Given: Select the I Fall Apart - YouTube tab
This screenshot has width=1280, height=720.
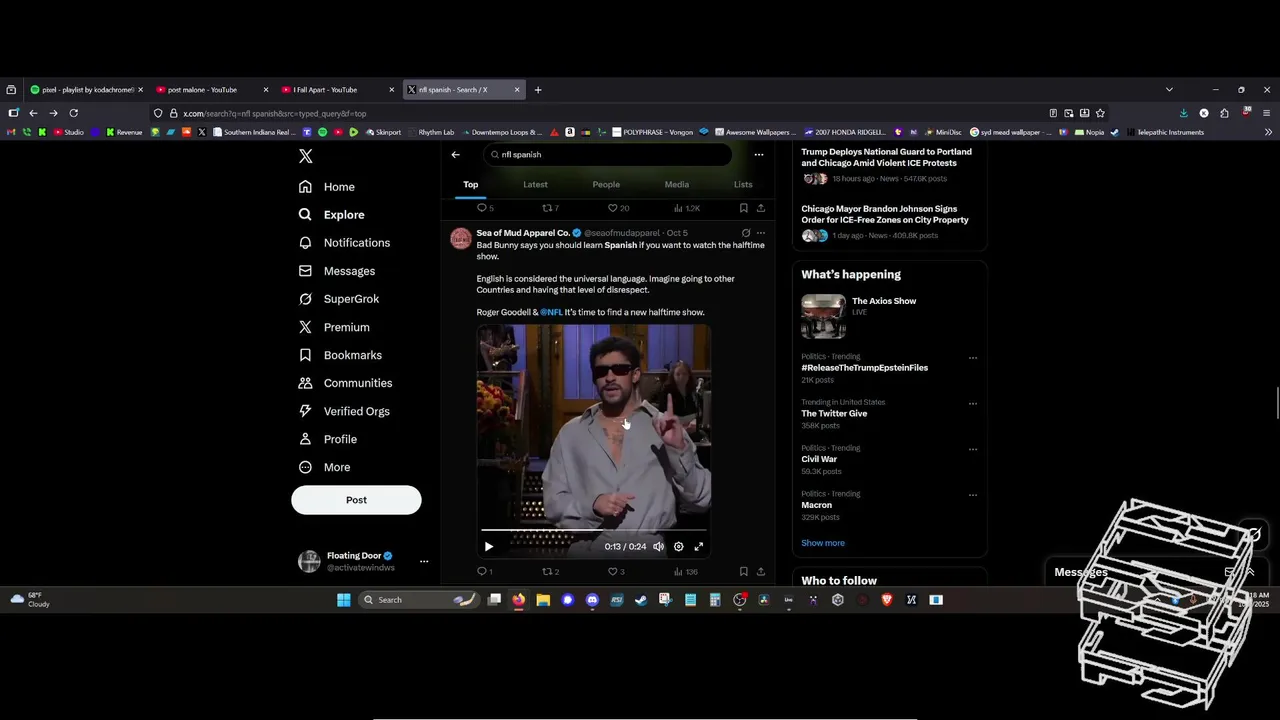Looking at the screenshot, I should 338,90.
